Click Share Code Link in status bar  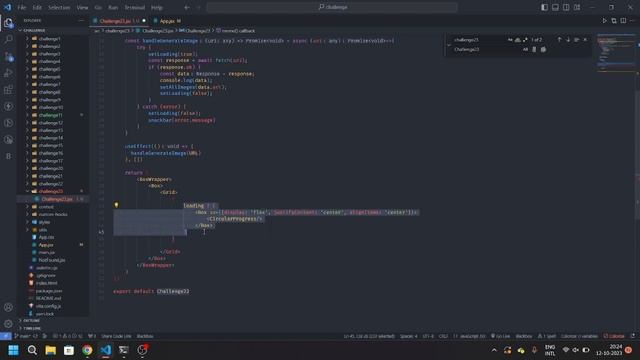(x=116, y=336)
